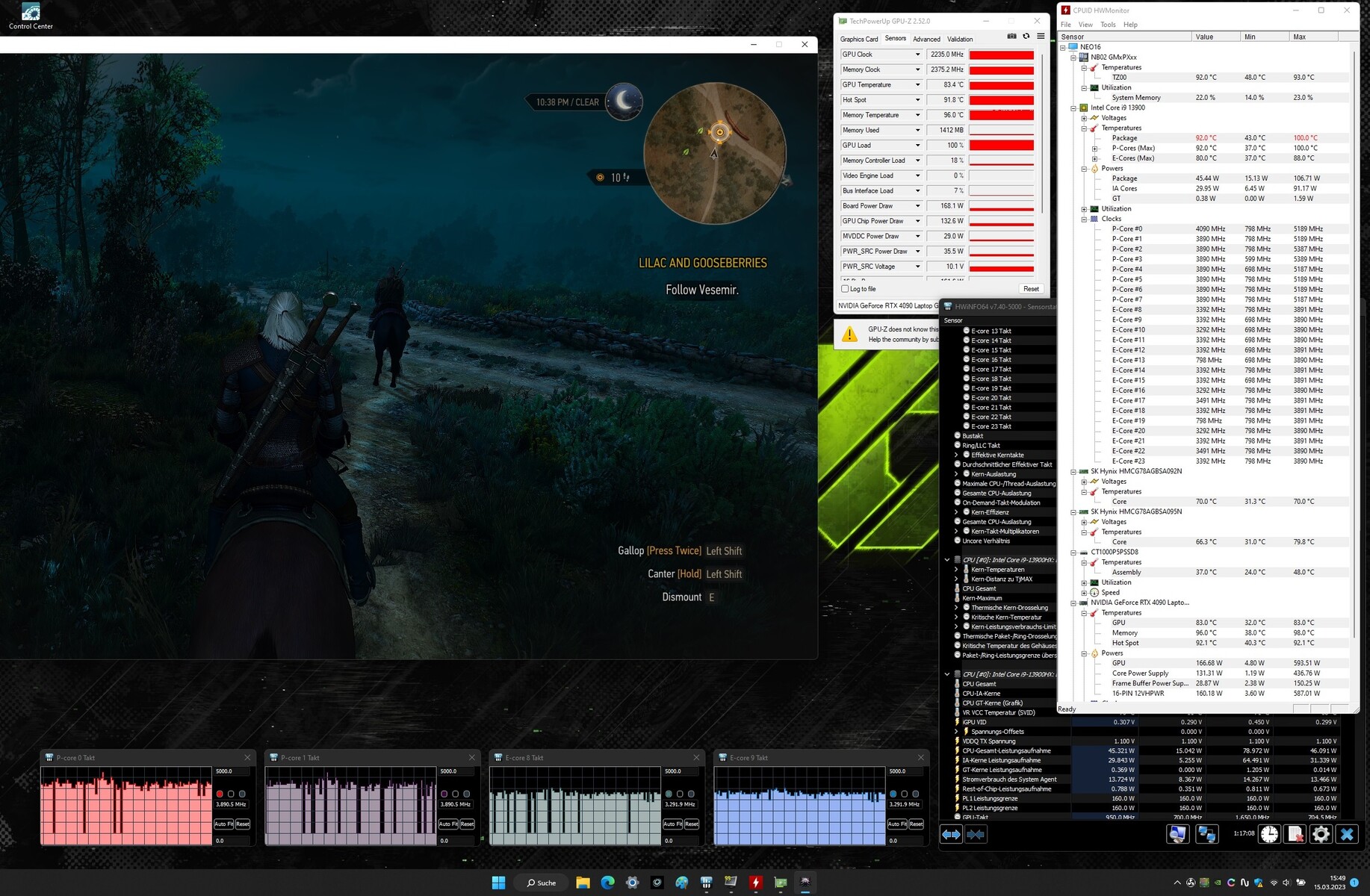This screenshot has width=1370, height=896.
Task: Open the File menu in HWMonitor
Action: (x=1066, y=25)
